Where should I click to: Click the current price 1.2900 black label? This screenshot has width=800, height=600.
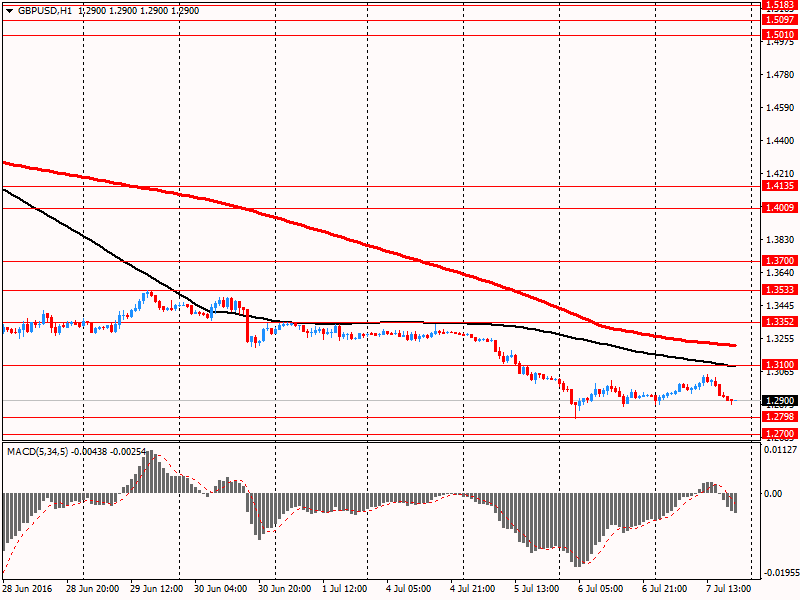[x=778, y=401]
